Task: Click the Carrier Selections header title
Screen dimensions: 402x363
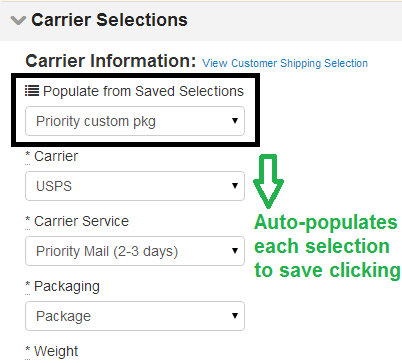Action: pyautogui.click(x=109, y=20)
